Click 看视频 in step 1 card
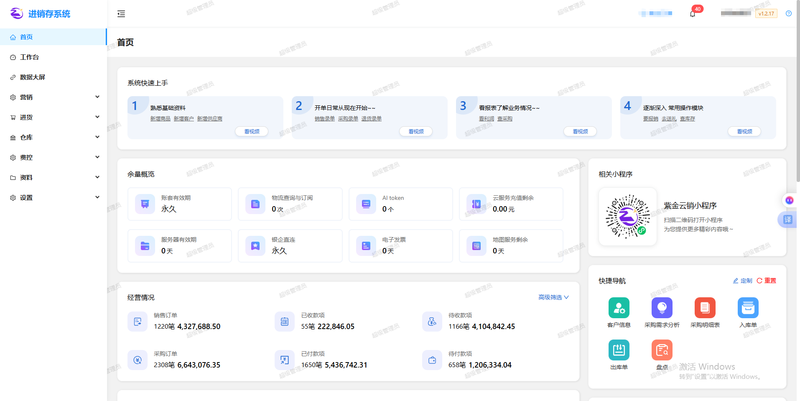This screenshot has width=800, height=401. pos(252,131)
